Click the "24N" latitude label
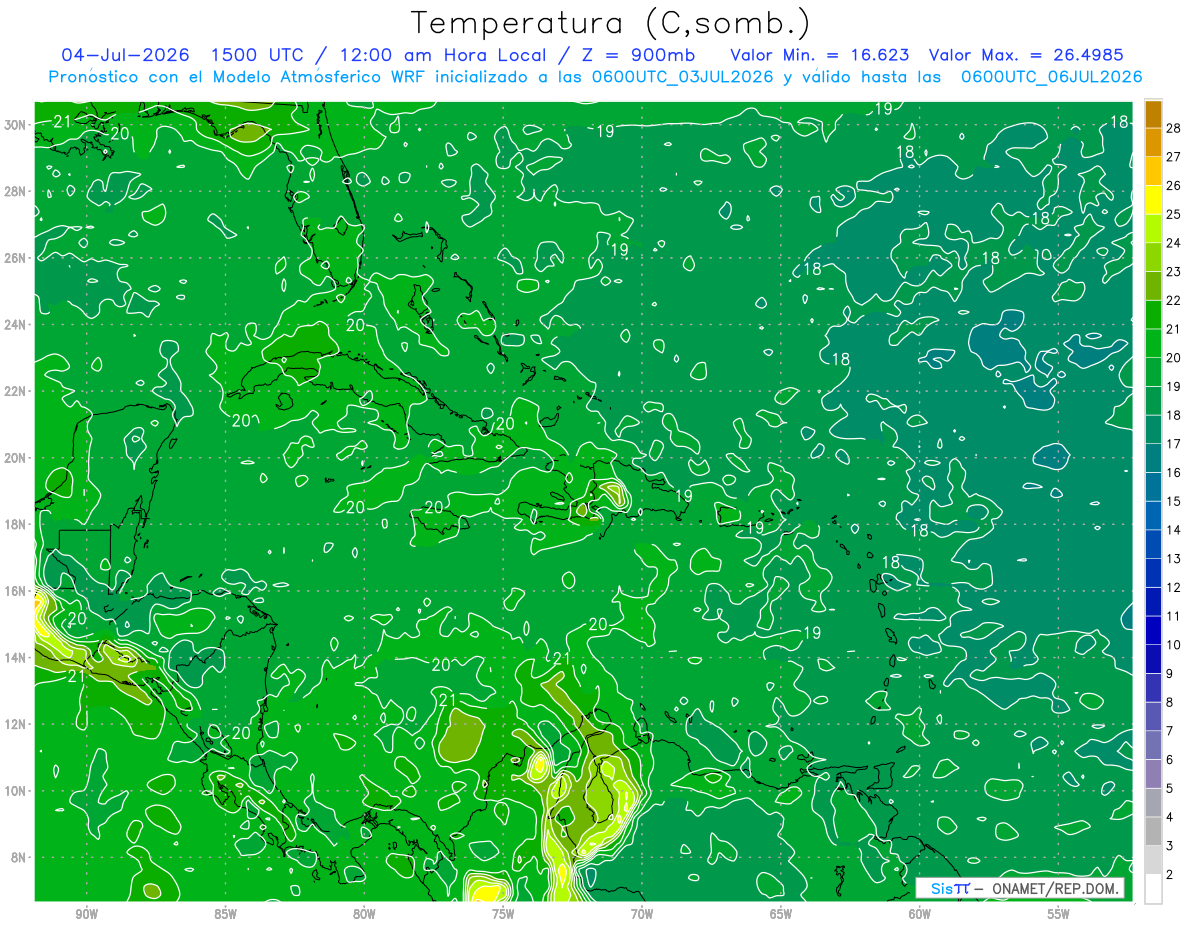1200x927 pixels. 15,325
